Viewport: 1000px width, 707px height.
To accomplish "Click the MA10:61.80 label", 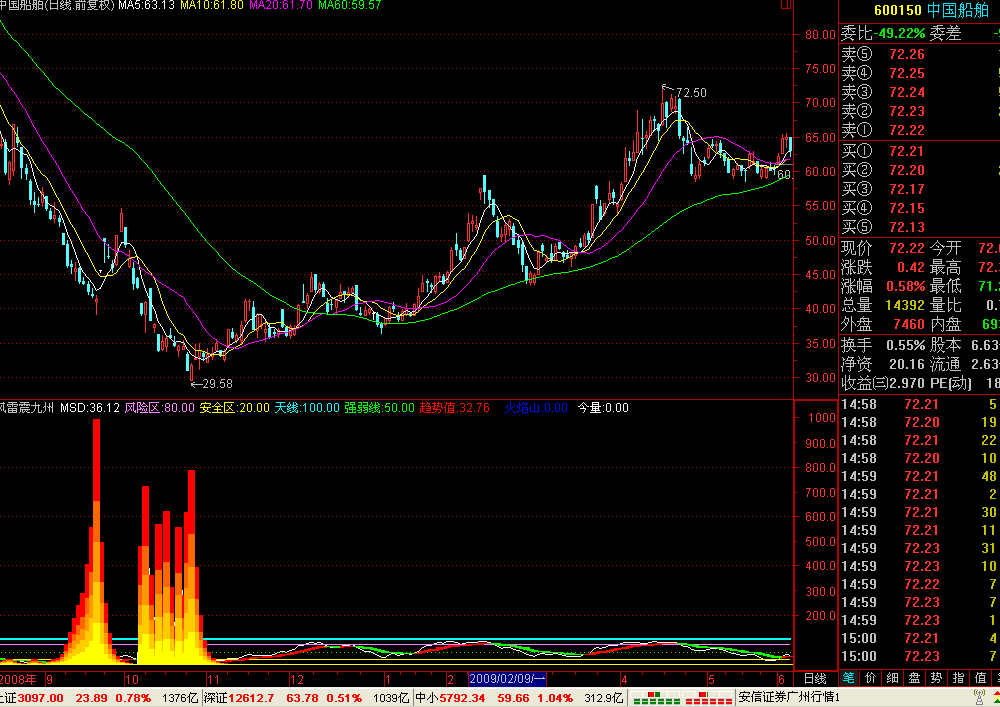I will point(212,5).
